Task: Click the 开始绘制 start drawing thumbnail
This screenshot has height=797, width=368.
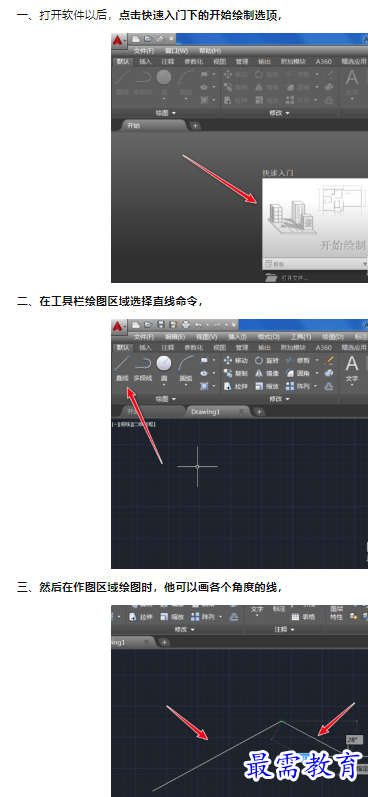Action: click(315, 218)
